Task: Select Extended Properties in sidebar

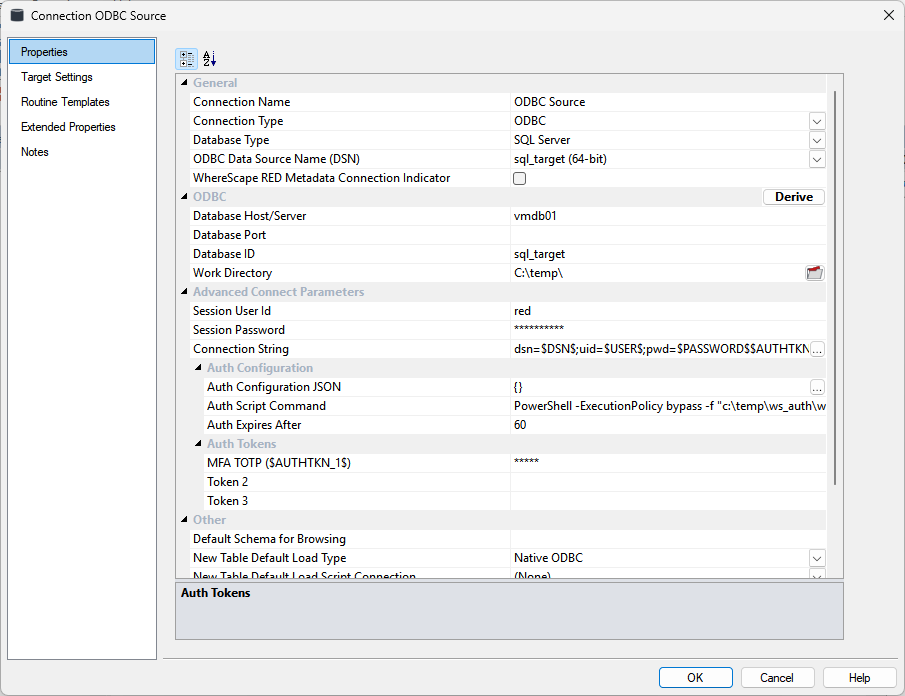Action: (68, 127)
